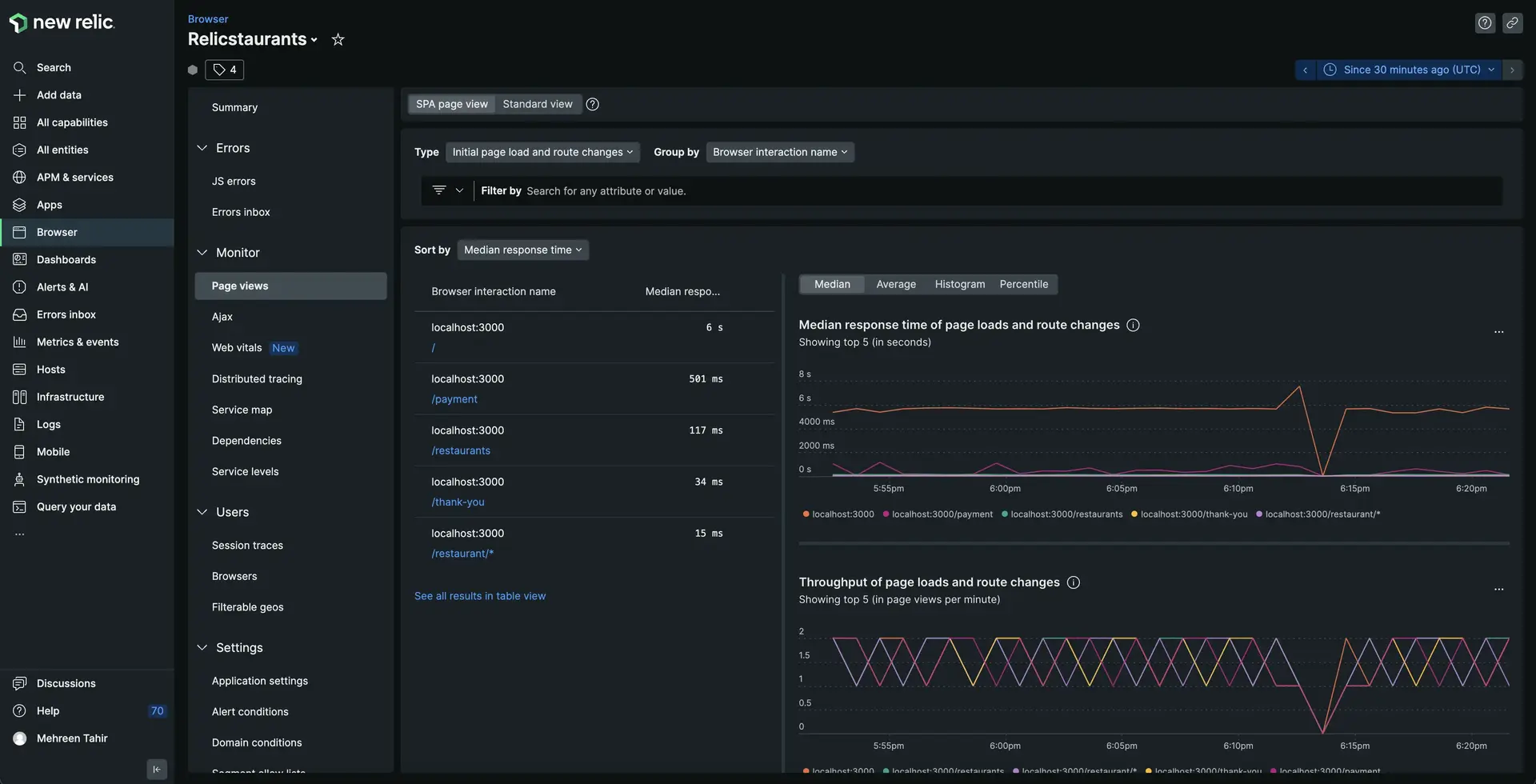This screenshot has width=1536, height=784.
Task: Open the /payment interaction link
Action: [454, 400]
